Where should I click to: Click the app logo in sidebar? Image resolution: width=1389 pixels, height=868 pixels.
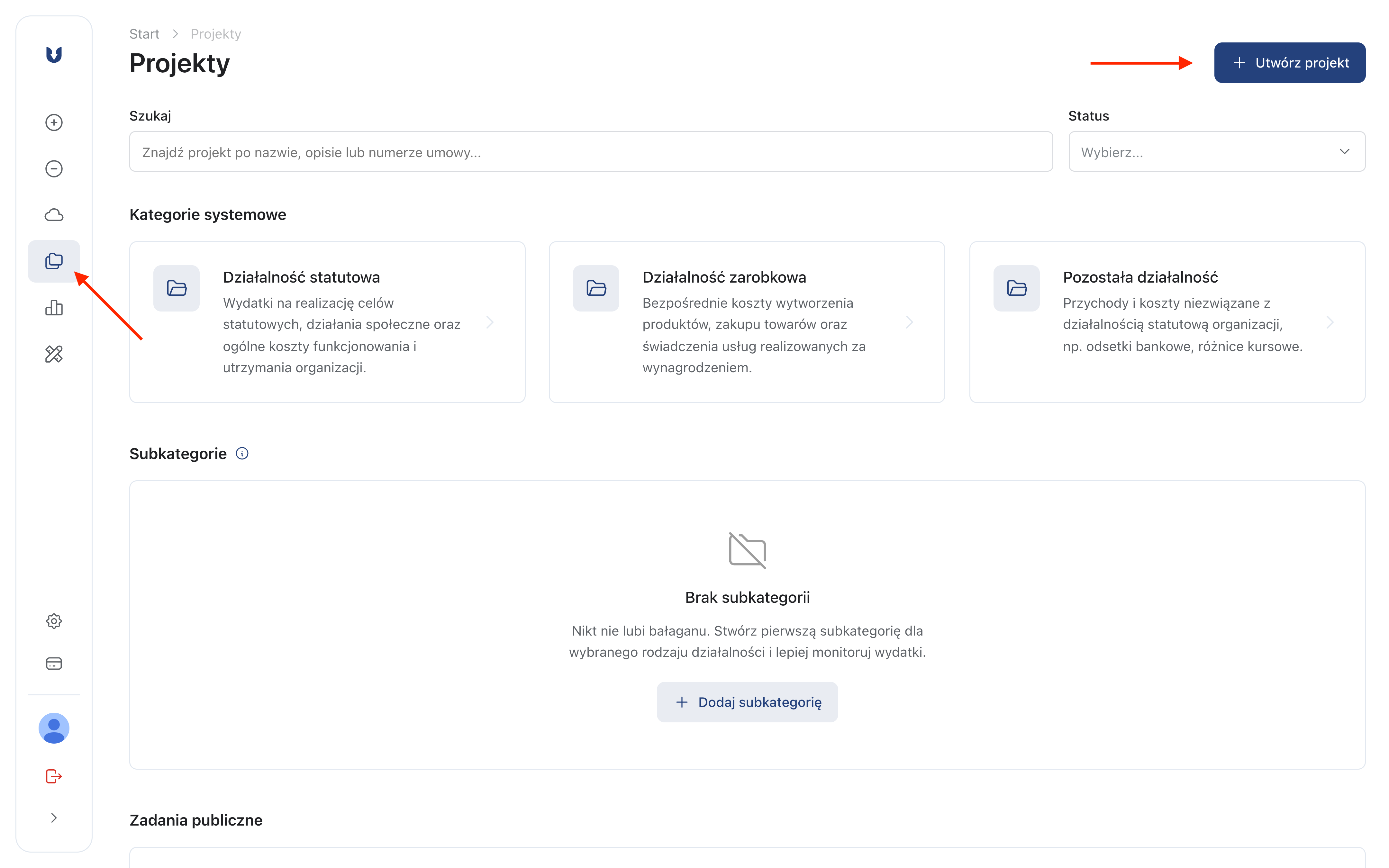54,55
